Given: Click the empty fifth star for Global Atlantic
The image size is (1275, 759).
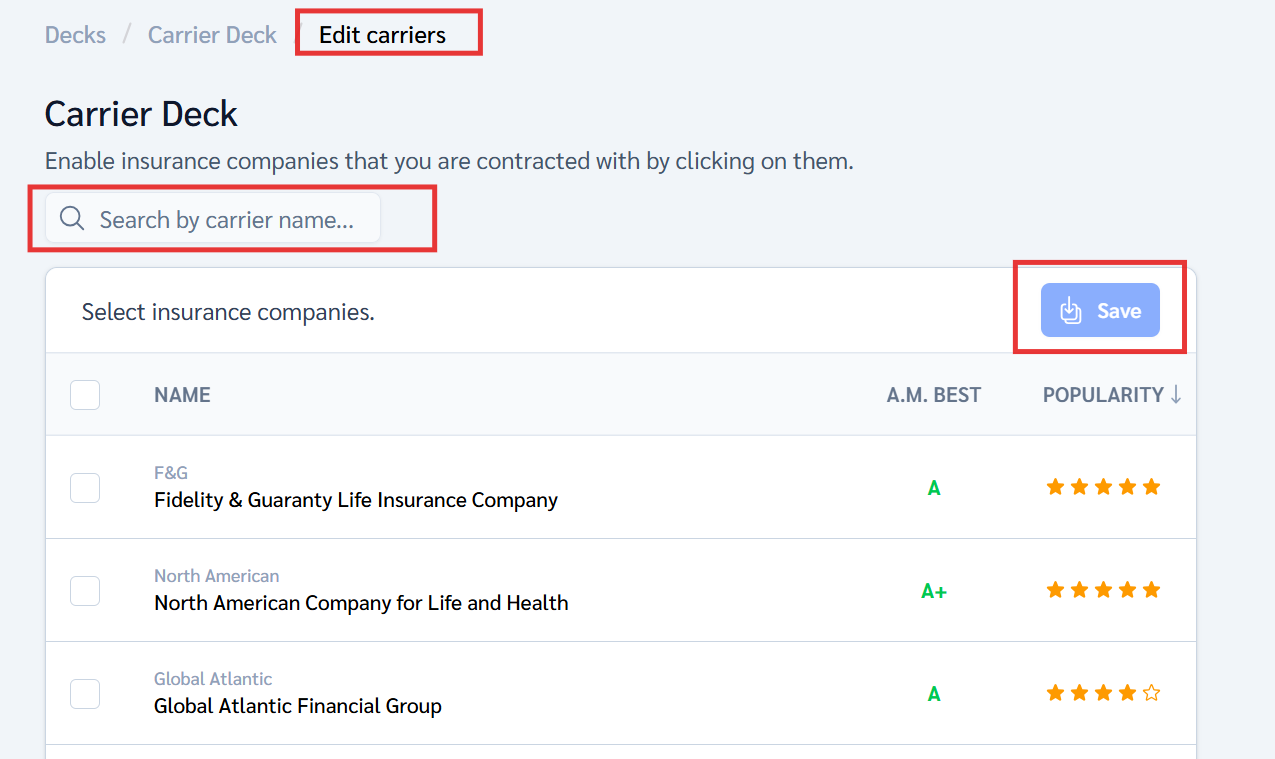Looking at the screenshot, I should coord(1152,693).
